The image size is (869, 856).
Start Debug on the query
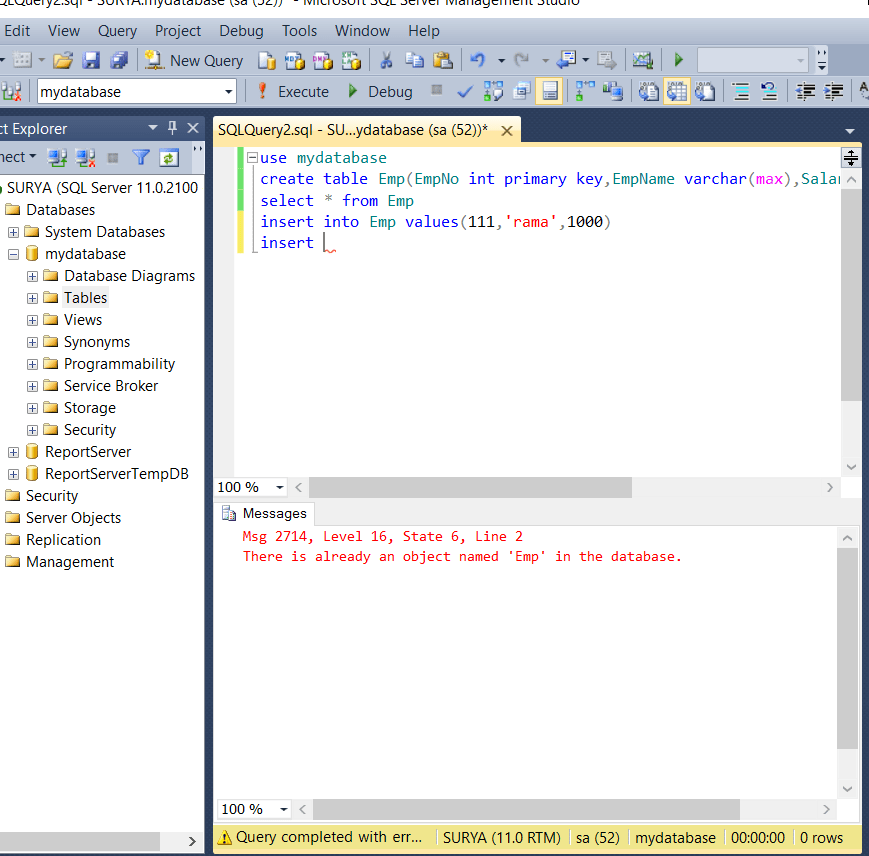[x=381, y=91]
